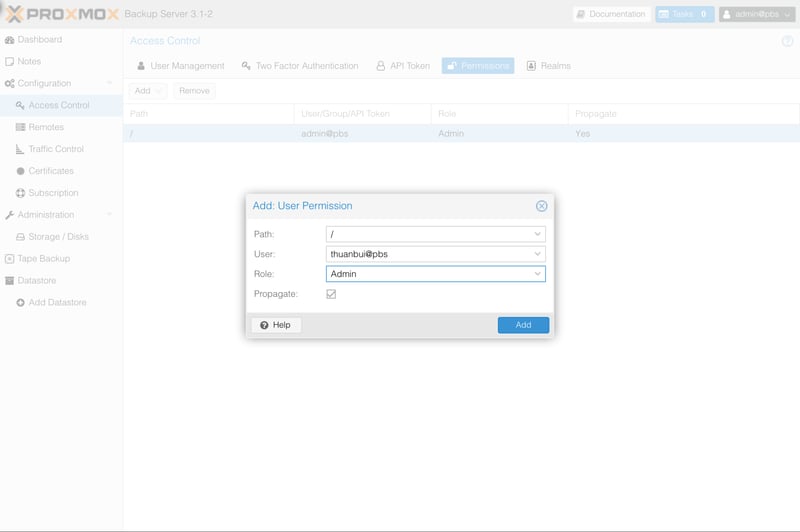Open the Subscription sidebar item
Image resolution: width=800 pixels, height=532 pixels.
coord(53,193)
